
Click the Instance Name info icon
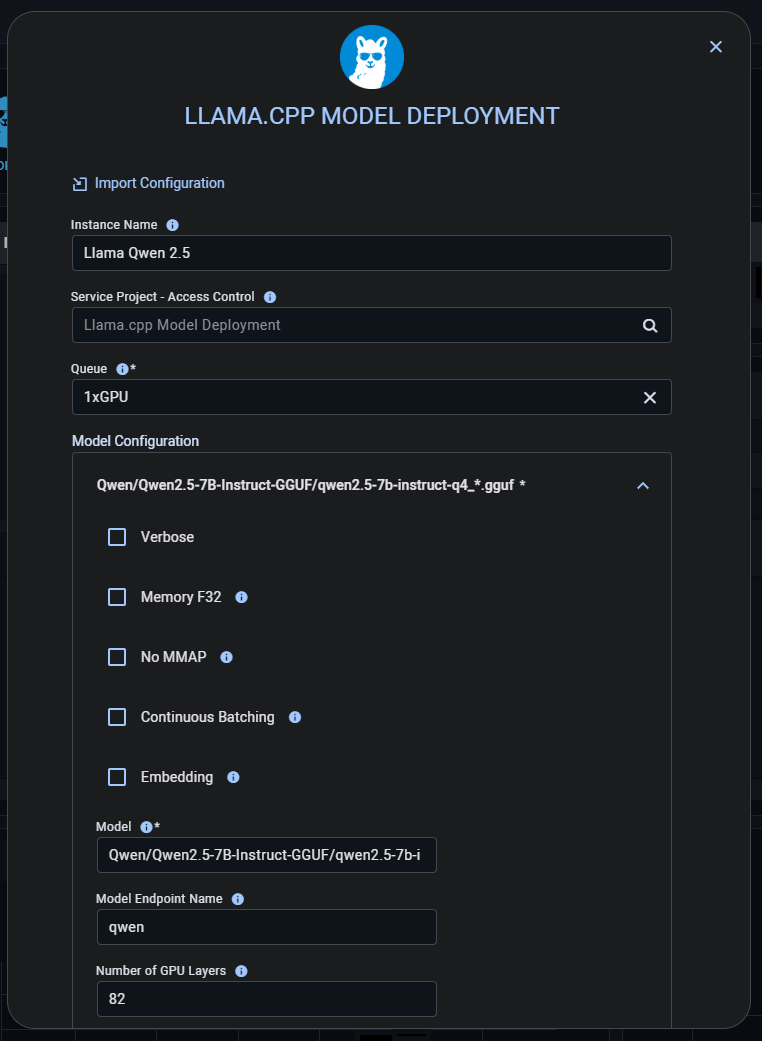click(x=172, y=225)
